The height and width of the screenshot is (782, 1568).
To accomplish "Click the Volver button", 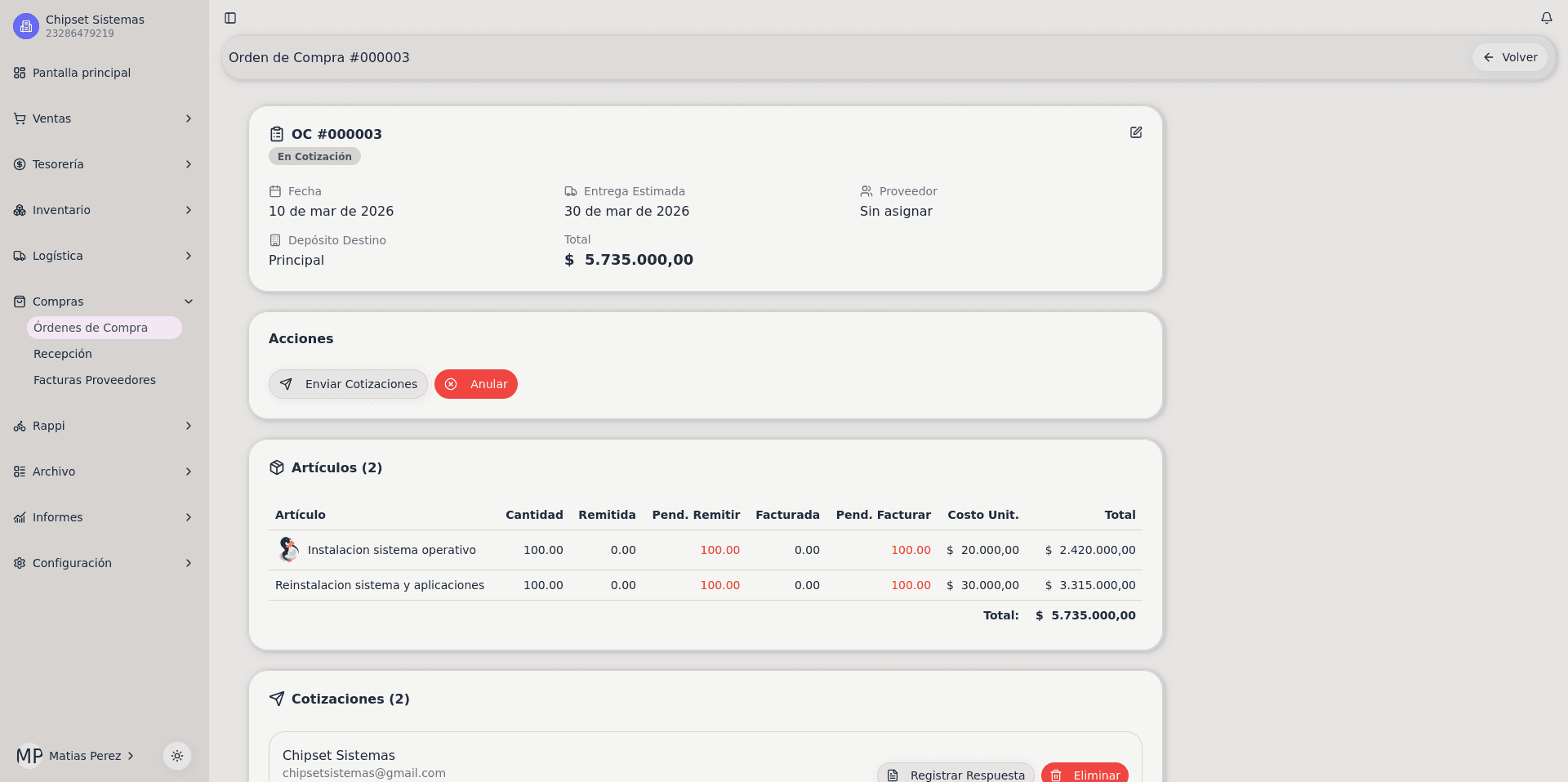I will pyautogui.click(x=1510, y=57).
